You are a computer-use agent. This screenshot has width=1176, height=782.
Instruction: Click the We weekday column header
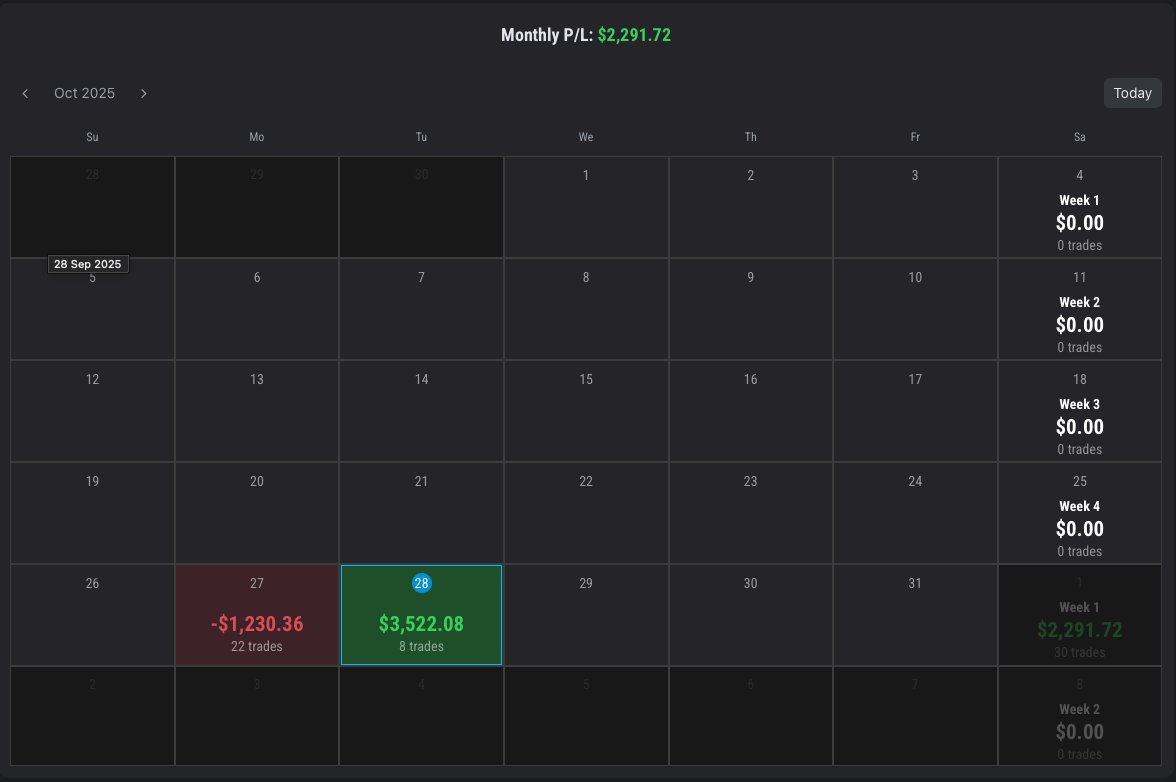coord(586,137)
